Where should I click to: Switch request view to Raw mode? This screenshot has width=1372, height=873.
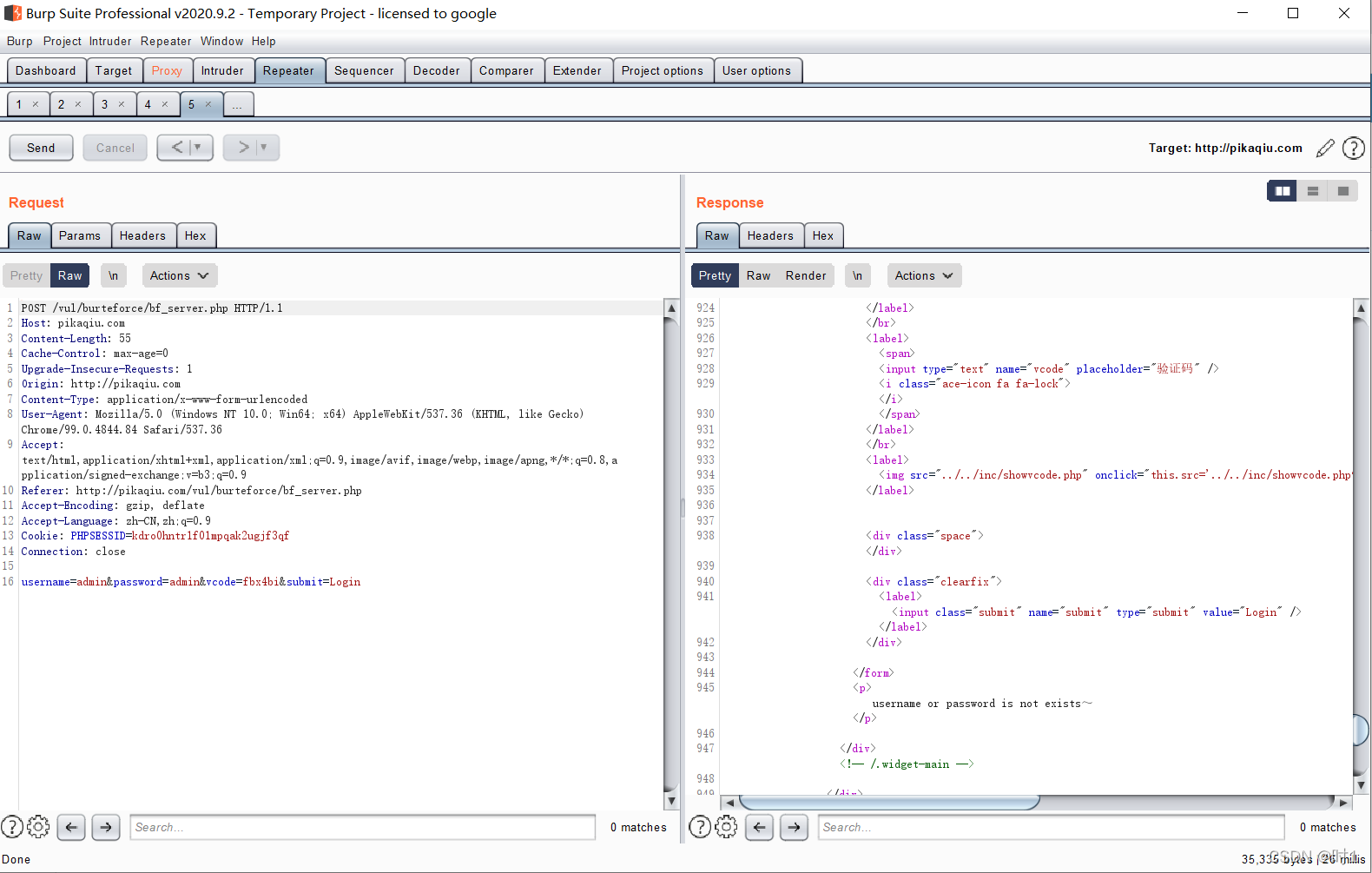[70, 275]
